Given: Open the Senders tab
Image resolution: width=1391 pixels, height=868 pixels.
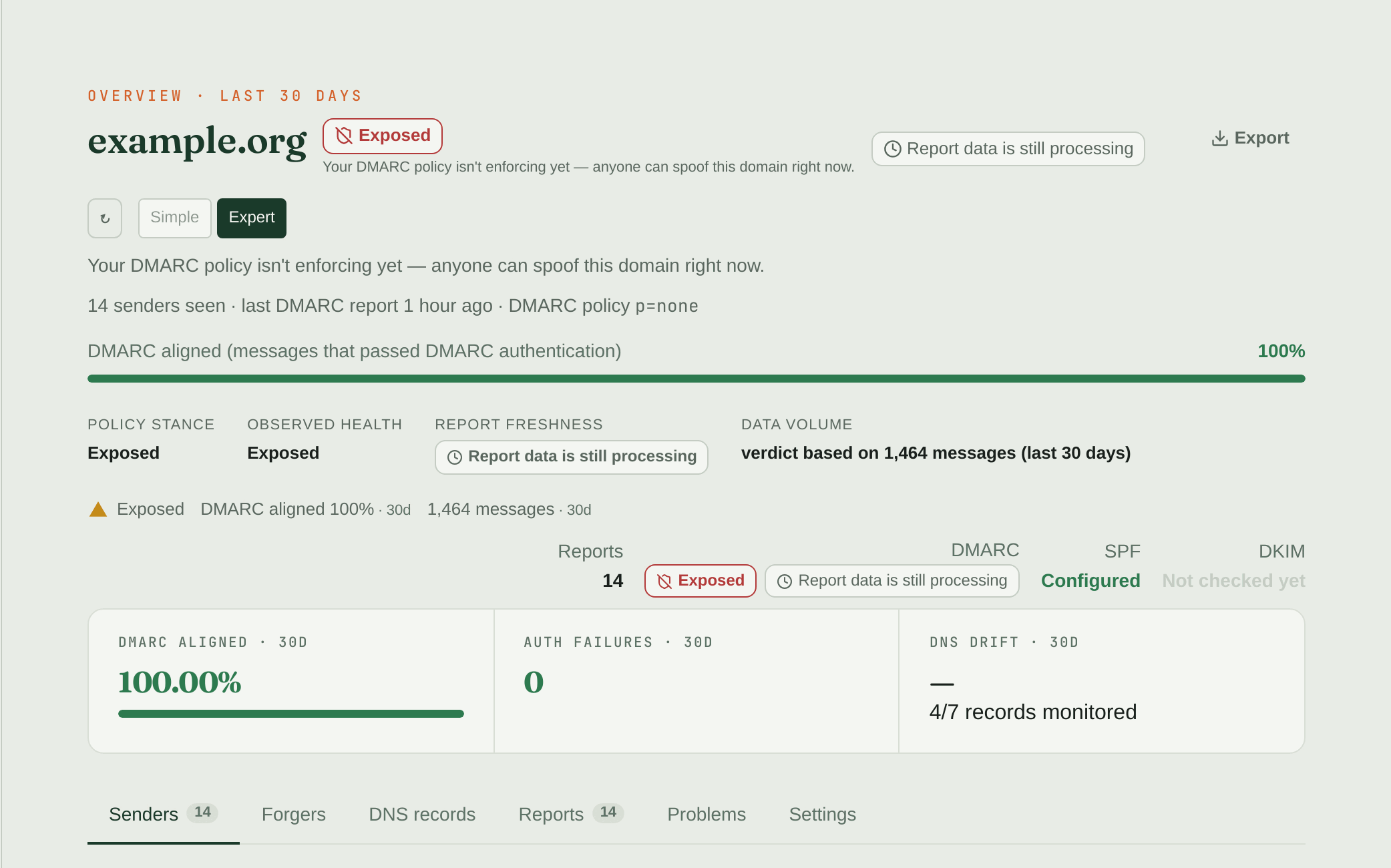Looking at the screenshot, I should 164,815.
